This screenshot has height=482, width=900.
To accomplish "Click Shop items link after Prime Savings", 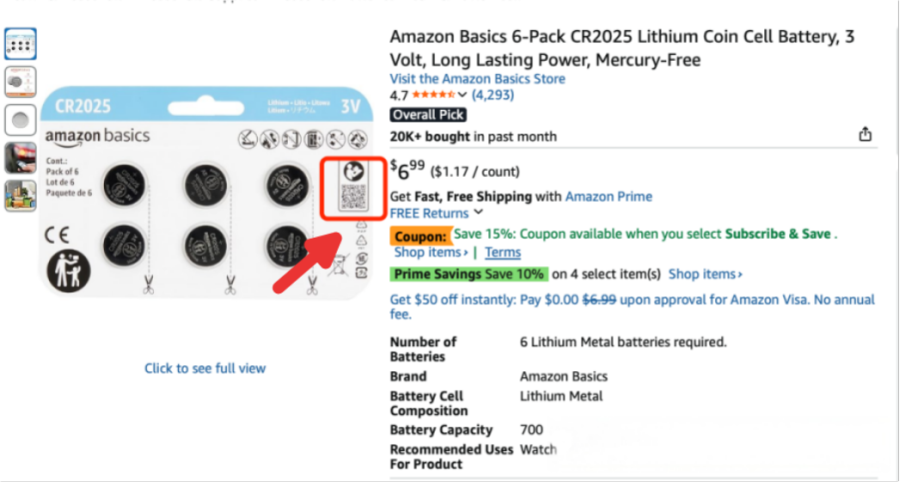I will 705,274.
